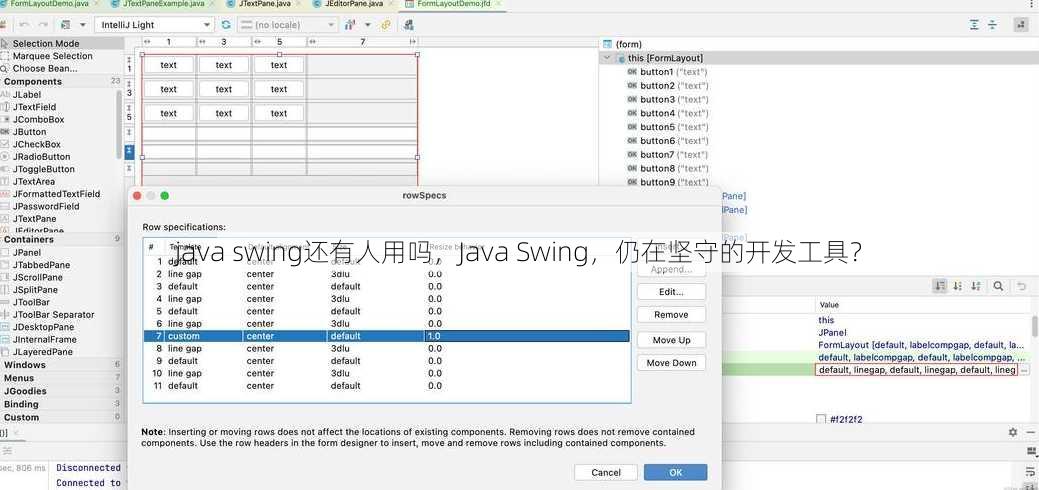This screenshot has height=490, width=1039.
Task: Click Move Down in the rowSpecs dialog
Action: coord(671,363)
